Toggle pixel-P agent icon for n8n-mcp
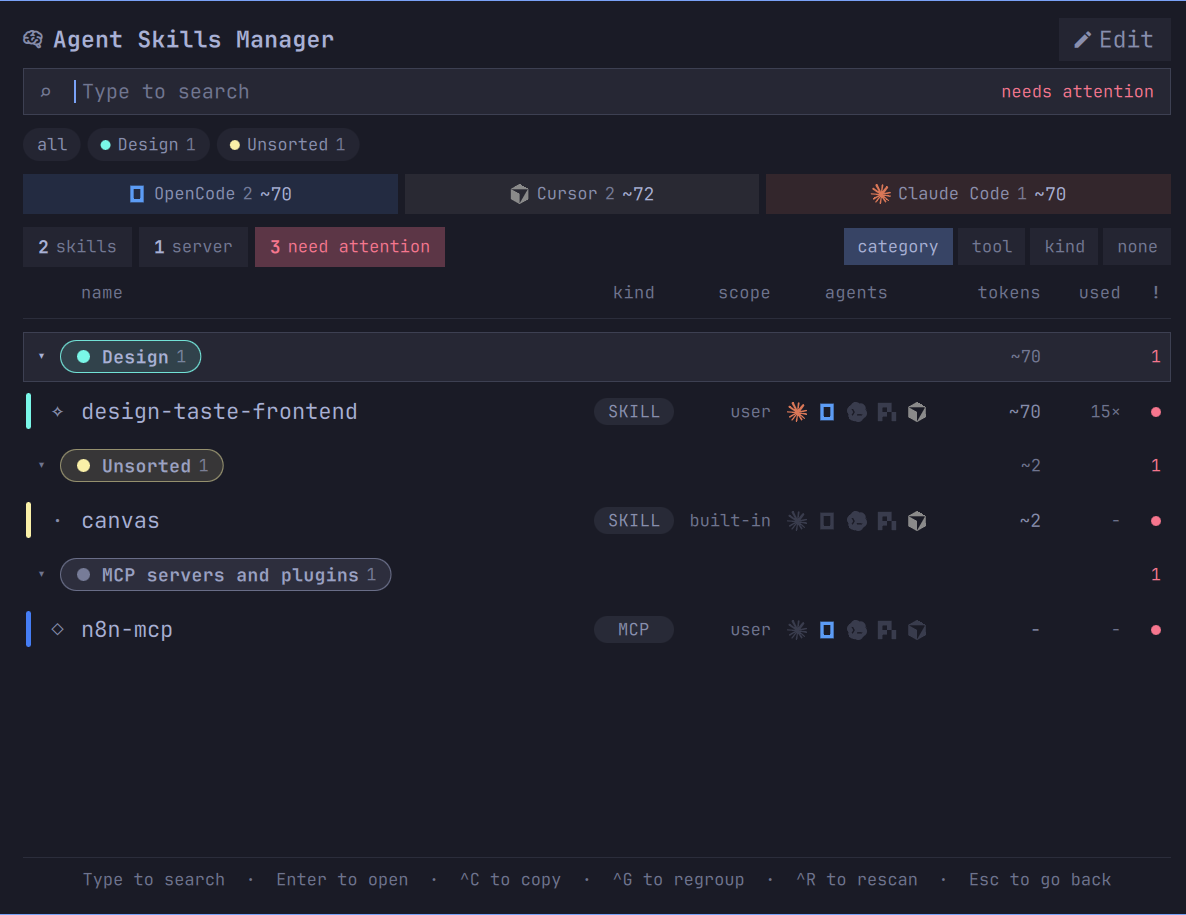Viewport: 1186px width, 915px height. pyautogui.click(x=886, y=630)
